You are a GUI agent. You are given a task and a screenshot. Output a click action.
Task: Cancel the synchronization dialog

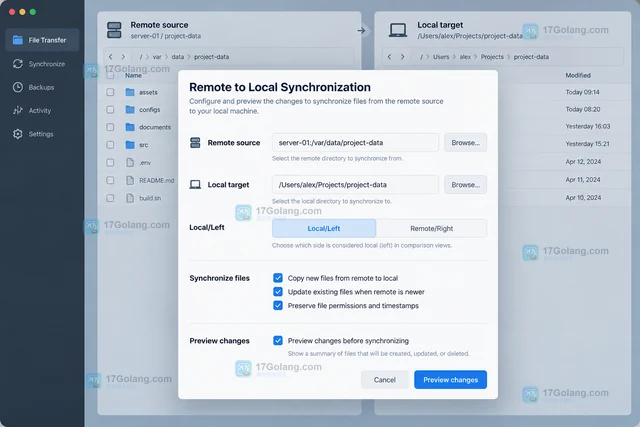(x=384, y=380)
